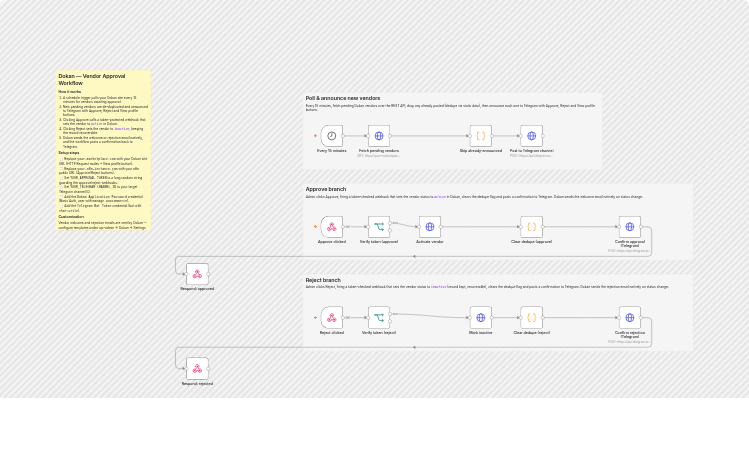Open the 'Respond: approved' webhook response node
Viewport: 749px width, 450px height.
tap(197, 274)
